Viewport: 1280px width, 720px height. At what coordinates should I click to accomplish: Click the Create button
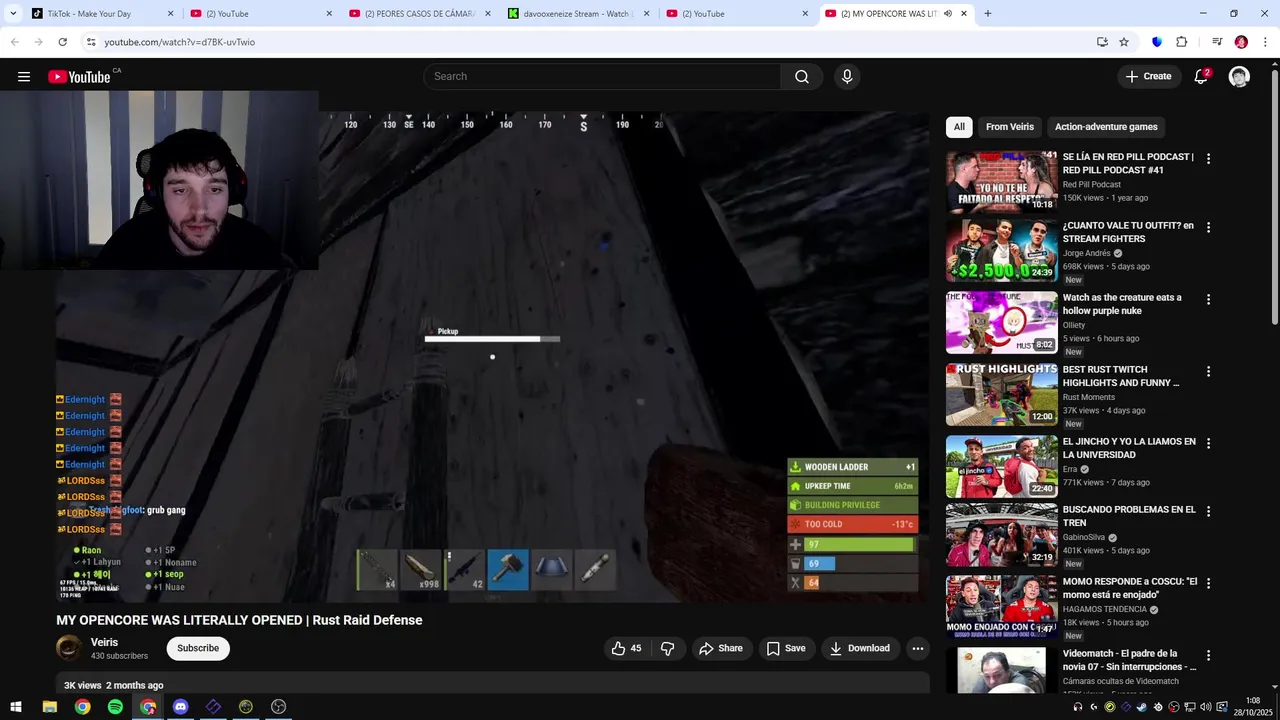click(1148, 77)
